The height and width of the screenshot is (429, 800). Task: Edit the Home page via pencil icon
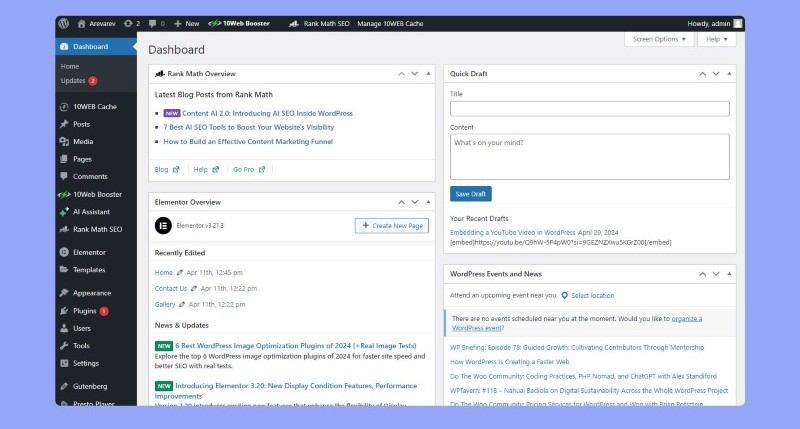pyautogui.click(x=180, y=272)
